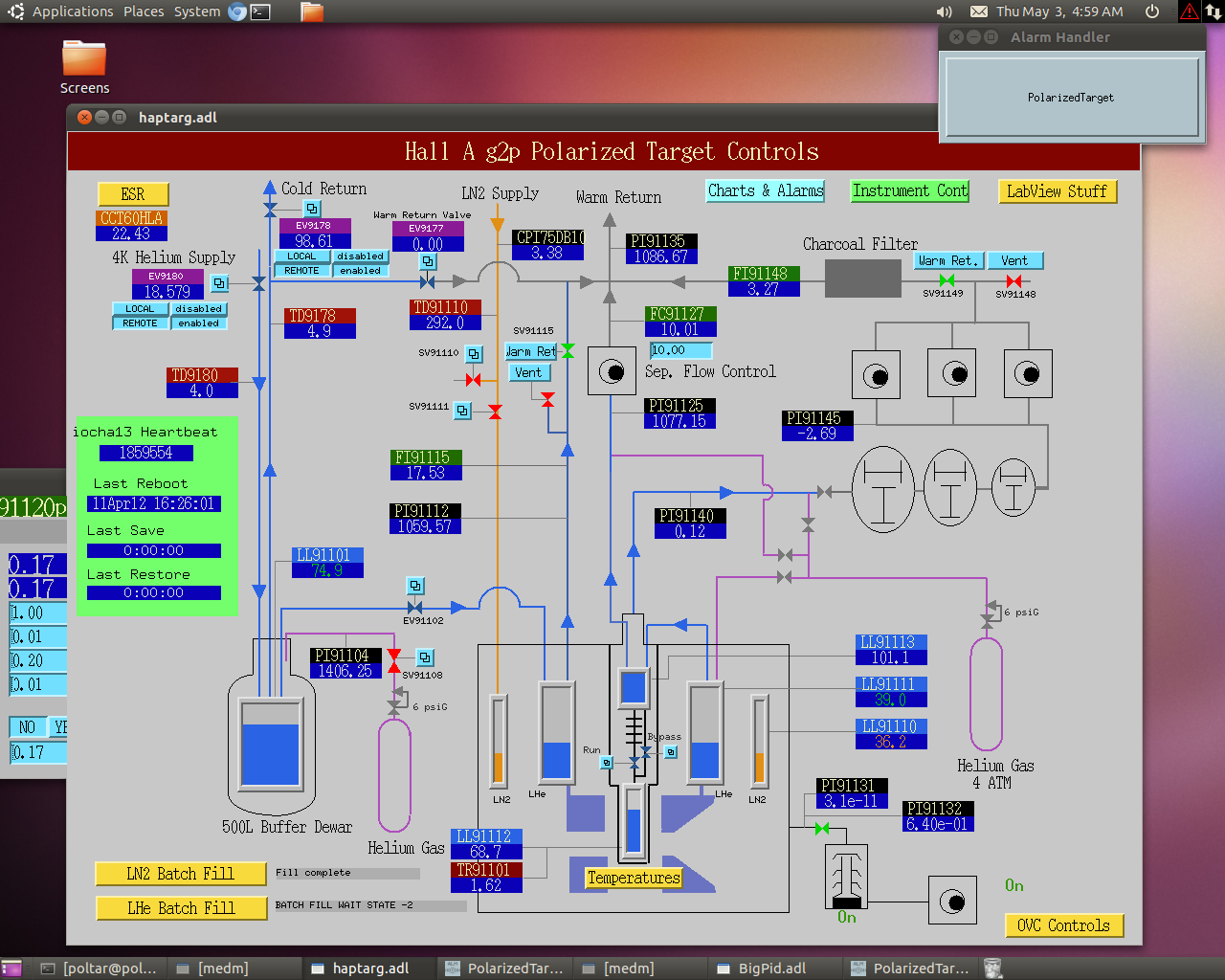Open the EV9180 related display icon

coord(219,283)
